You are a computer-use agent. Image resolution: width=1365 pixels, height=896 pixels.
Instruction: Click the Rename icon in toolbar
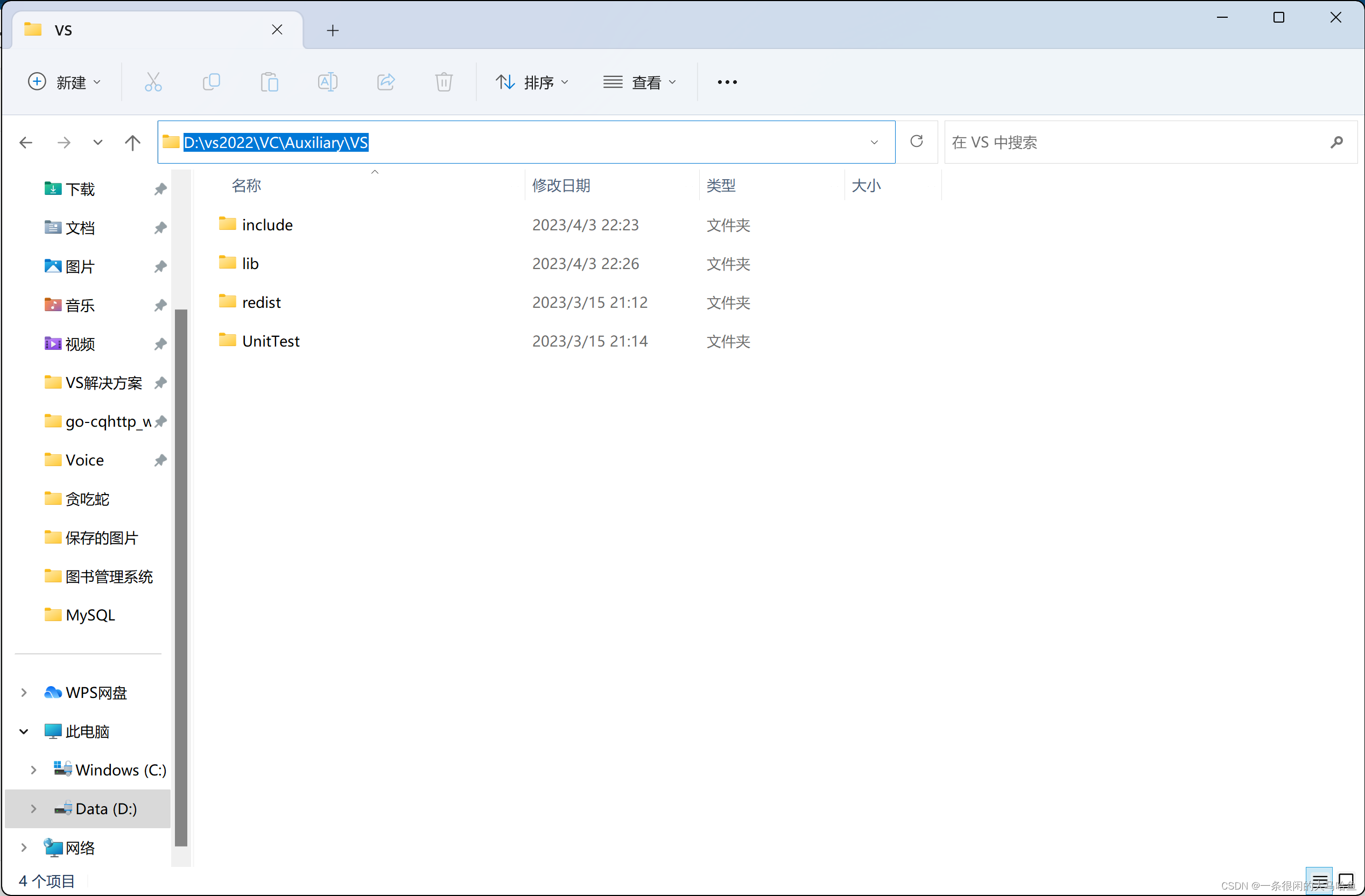(x=327, y=82)
